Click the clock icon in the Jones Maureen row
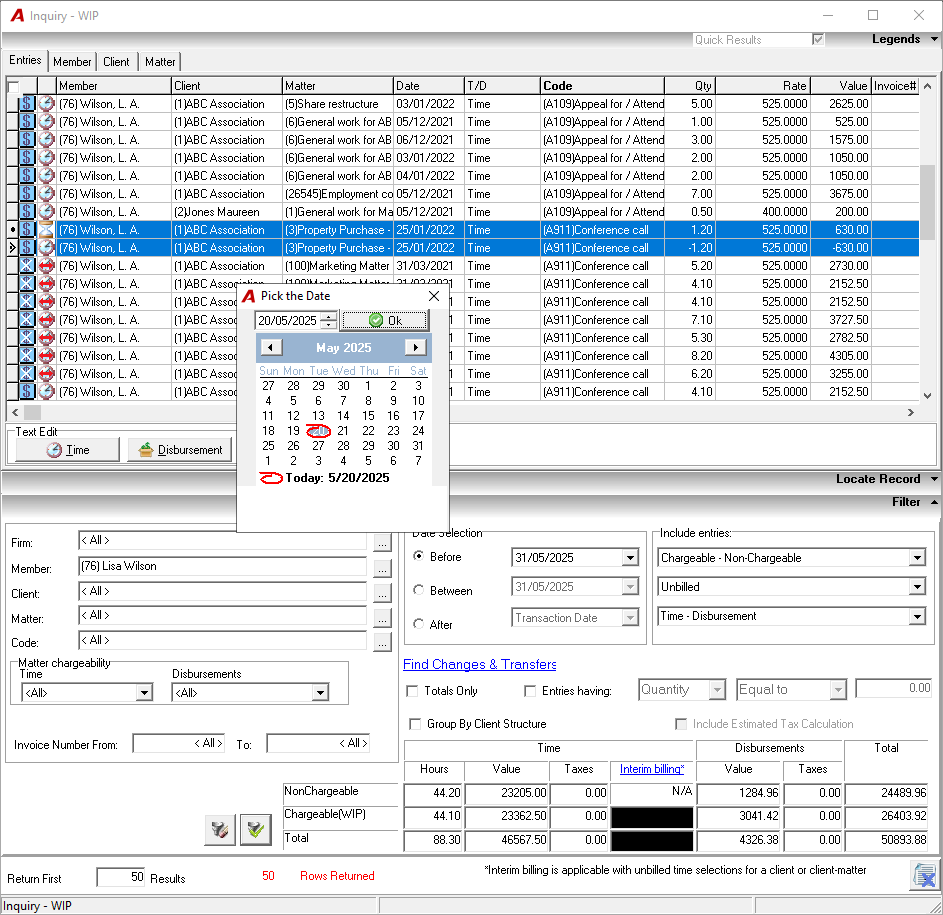 click(46, 212)
